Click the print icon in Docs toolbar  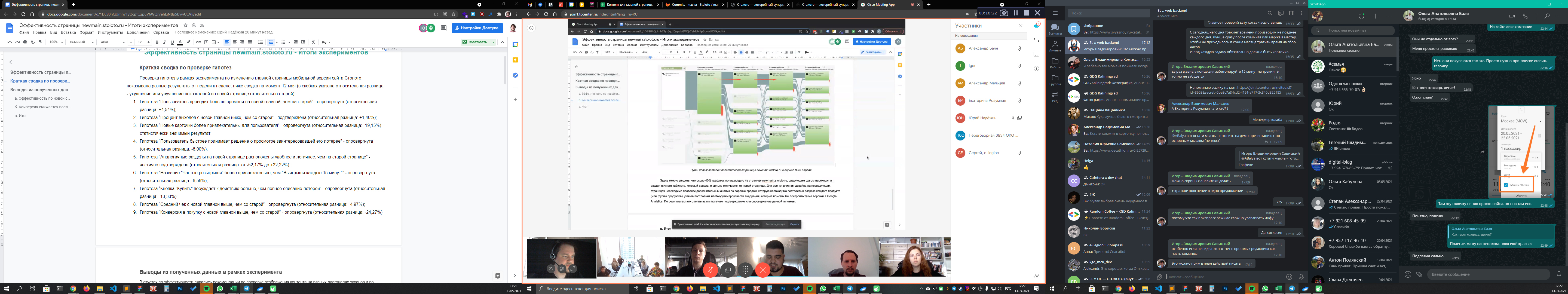pyautogui.click(x=25, y=43)
